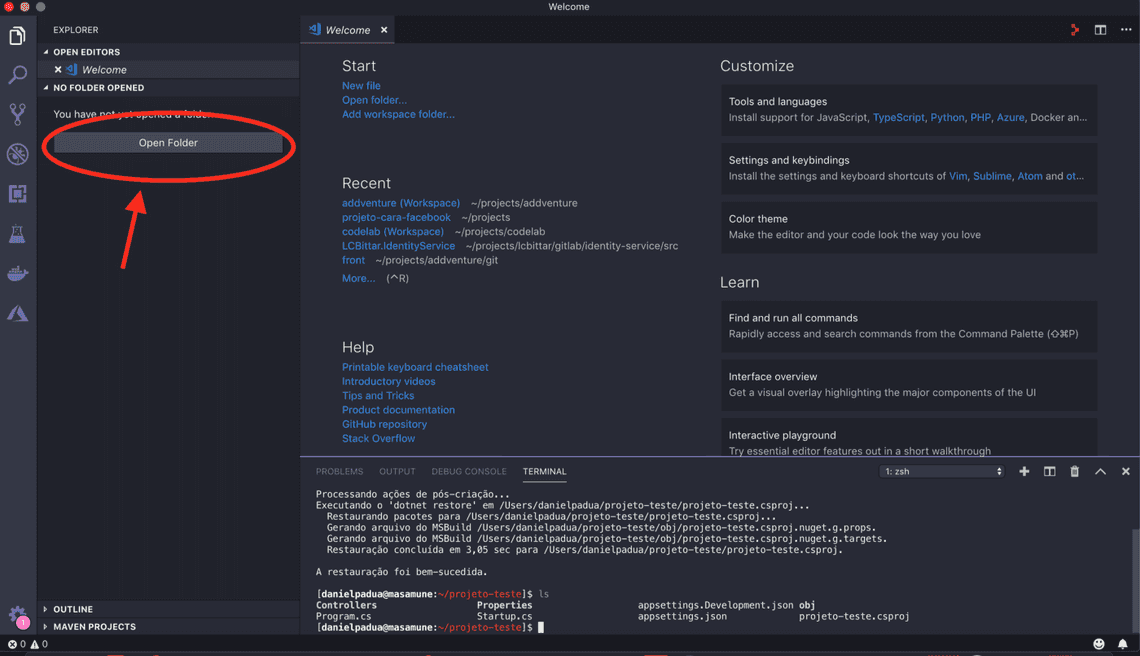Click the Open Folder button
Image resolution: width=1140 pixels, height=656 pixels.
coord(168,142)
